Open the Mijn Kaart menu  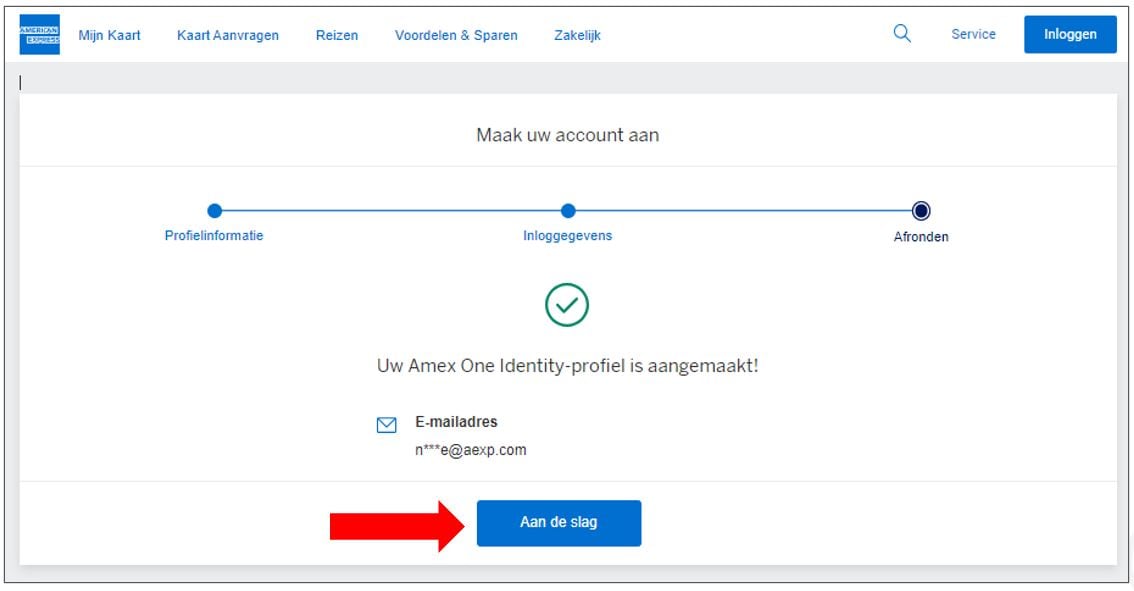[109, 35]
